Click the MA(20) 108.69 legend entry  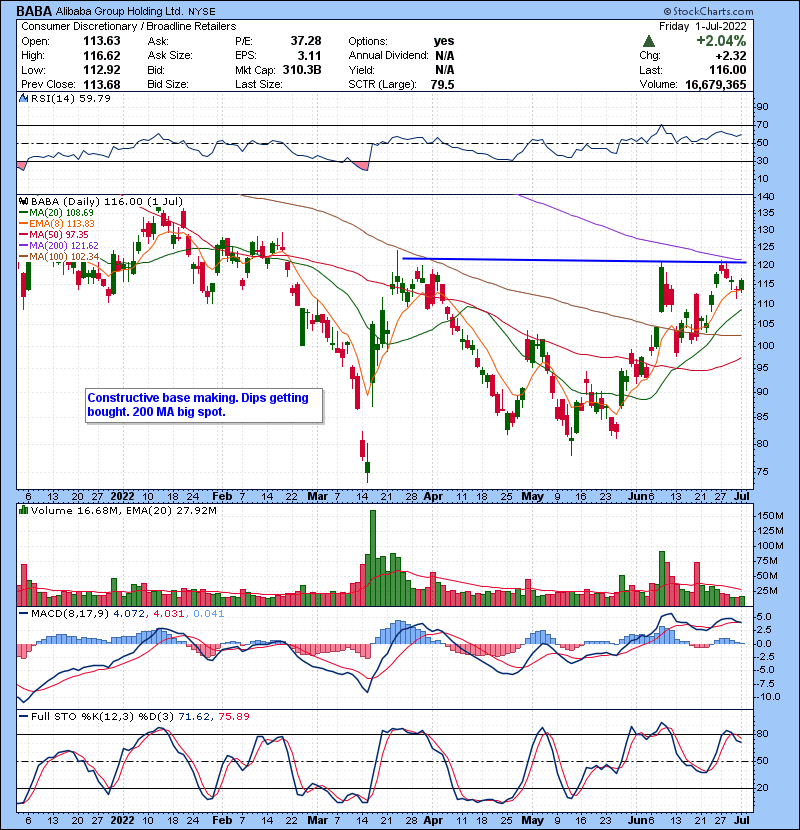tap(57, 213)
